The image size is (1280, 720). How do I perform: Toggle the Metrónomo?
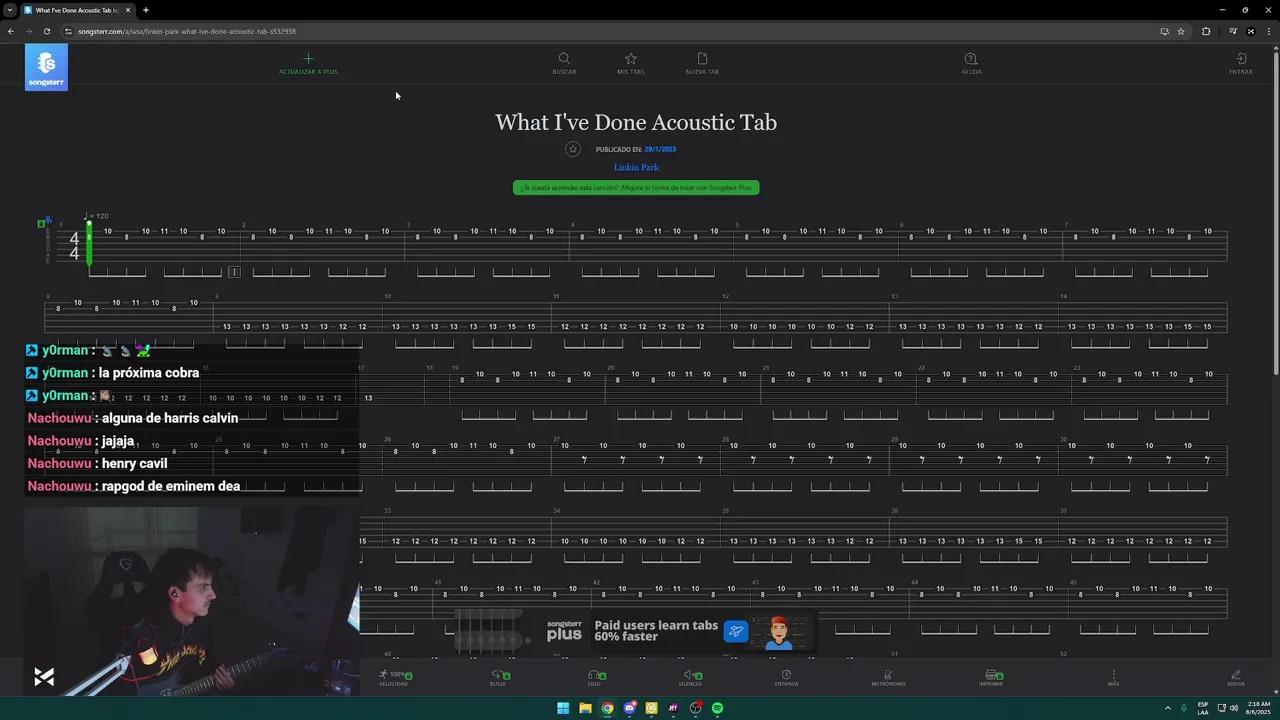(x=888, y=677)
